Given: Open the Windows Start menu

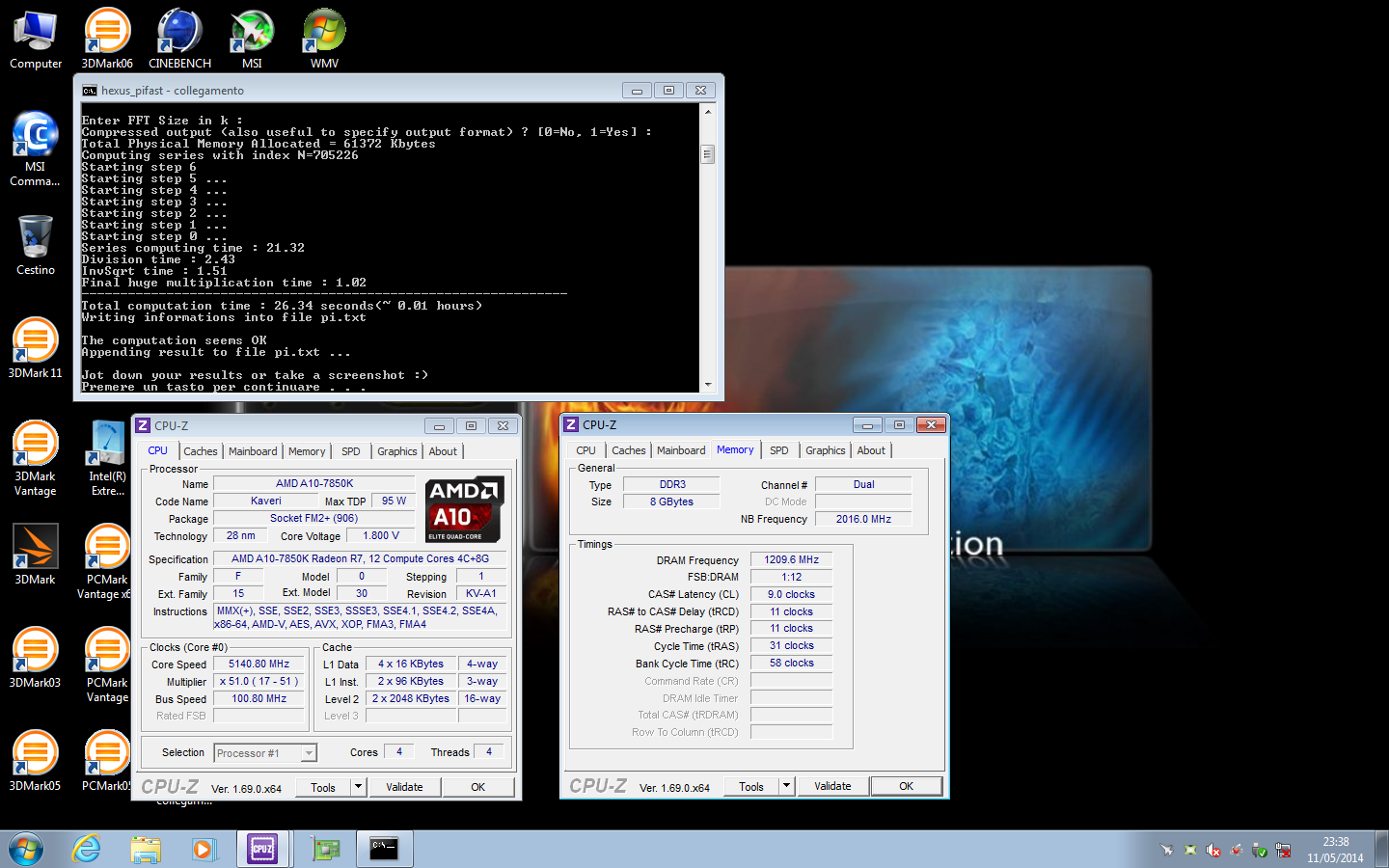Looking at the screenshot, I should [26, 850].
